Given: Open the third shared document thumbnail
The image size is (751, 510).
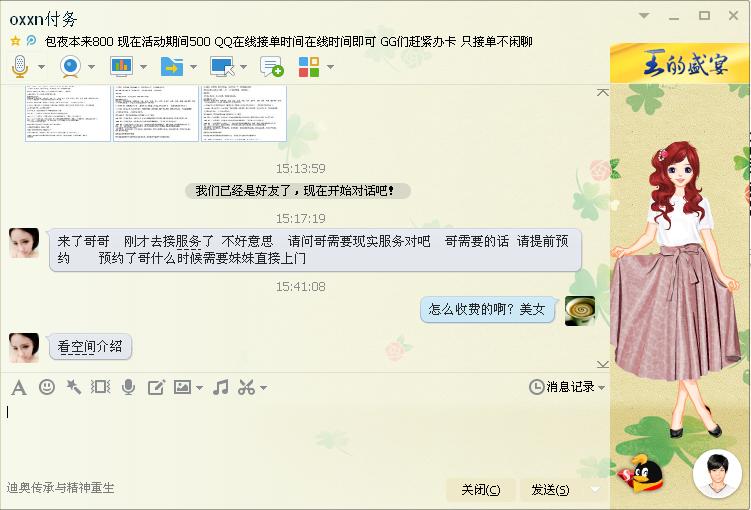Looking at the screenshot, I should (244, 113).
